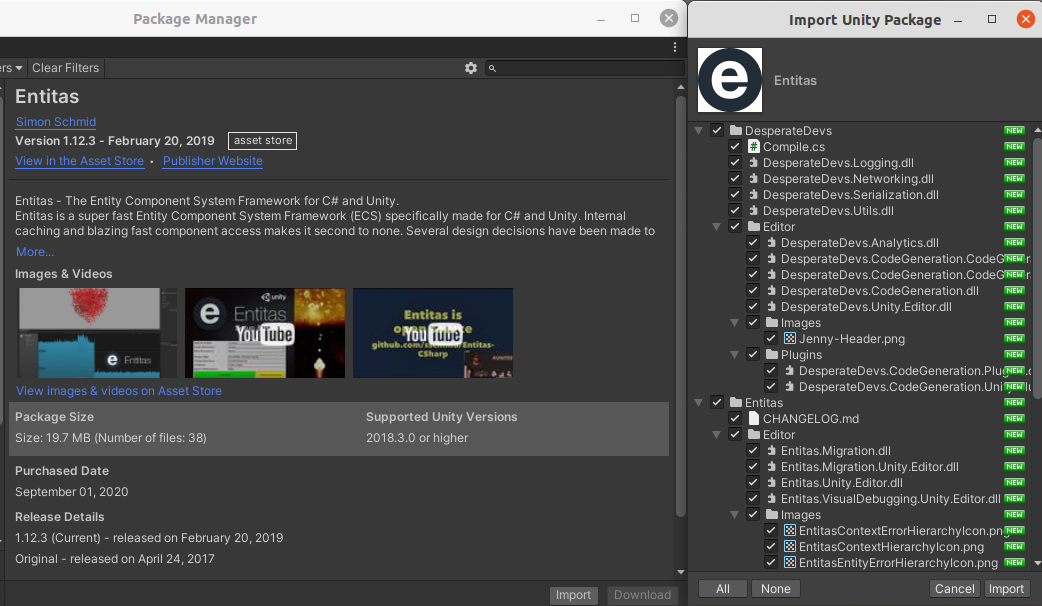Click the DesperateDevs.Utils.dll plugin icon
Screen dimensions: 1042x606
[x=754, y=210]
